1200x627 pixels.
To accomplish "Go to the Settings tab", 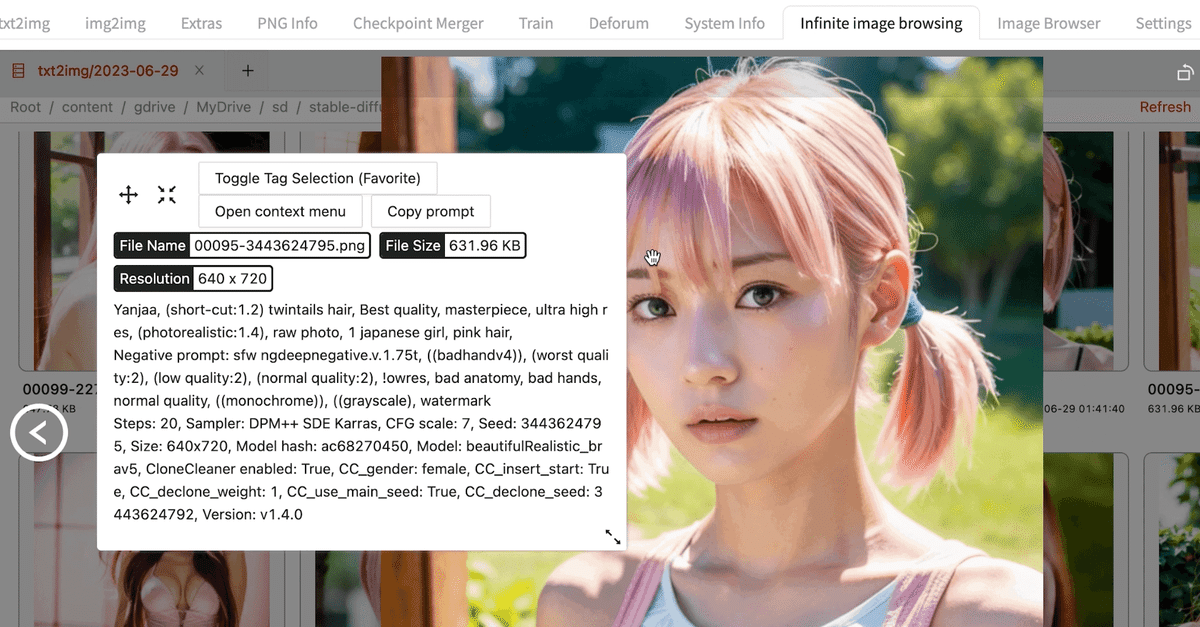I will click(x=1163, y=22).
